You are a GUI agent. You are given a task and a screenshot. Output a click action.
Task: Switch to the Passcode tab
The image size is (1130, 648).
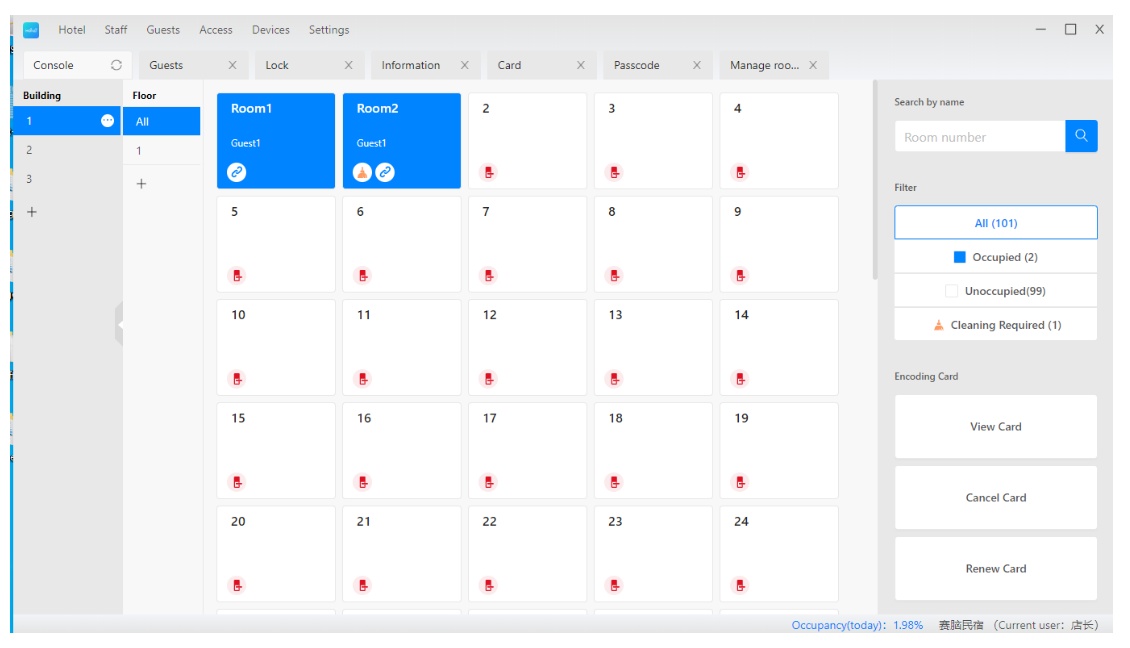[637, 65]
